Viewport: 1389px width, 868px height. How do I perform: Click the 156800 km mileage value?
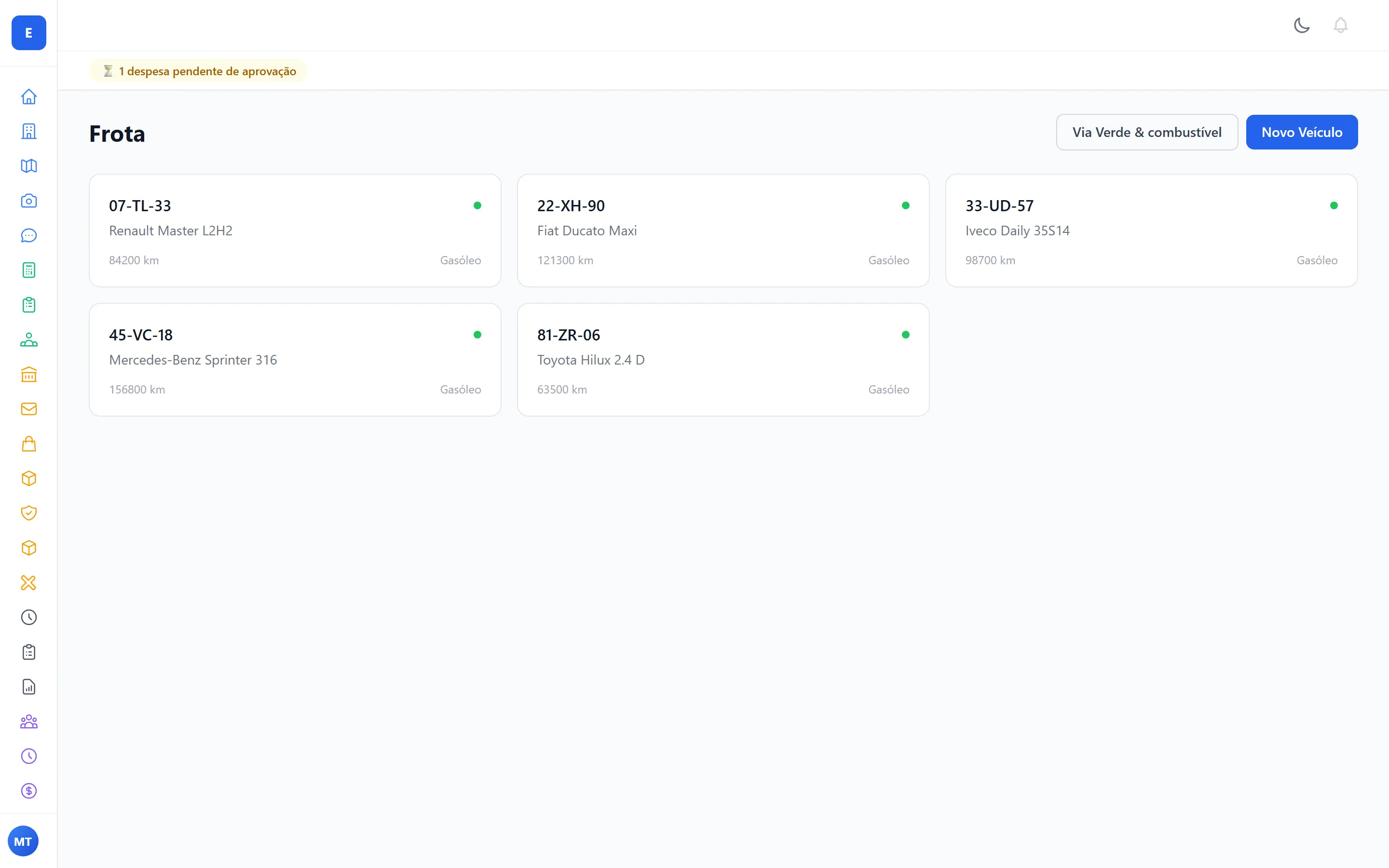point(136,389)
